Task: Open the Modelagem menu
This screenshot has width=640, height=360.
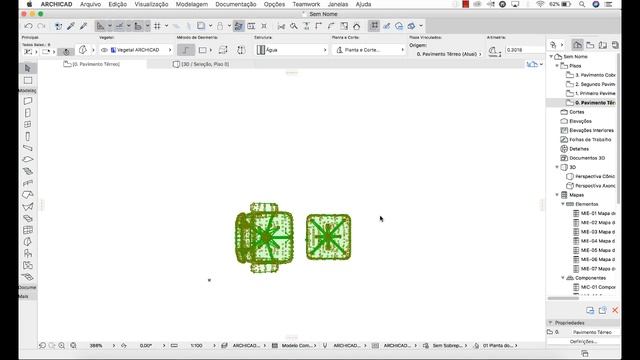Action: (x=191, y=4)
